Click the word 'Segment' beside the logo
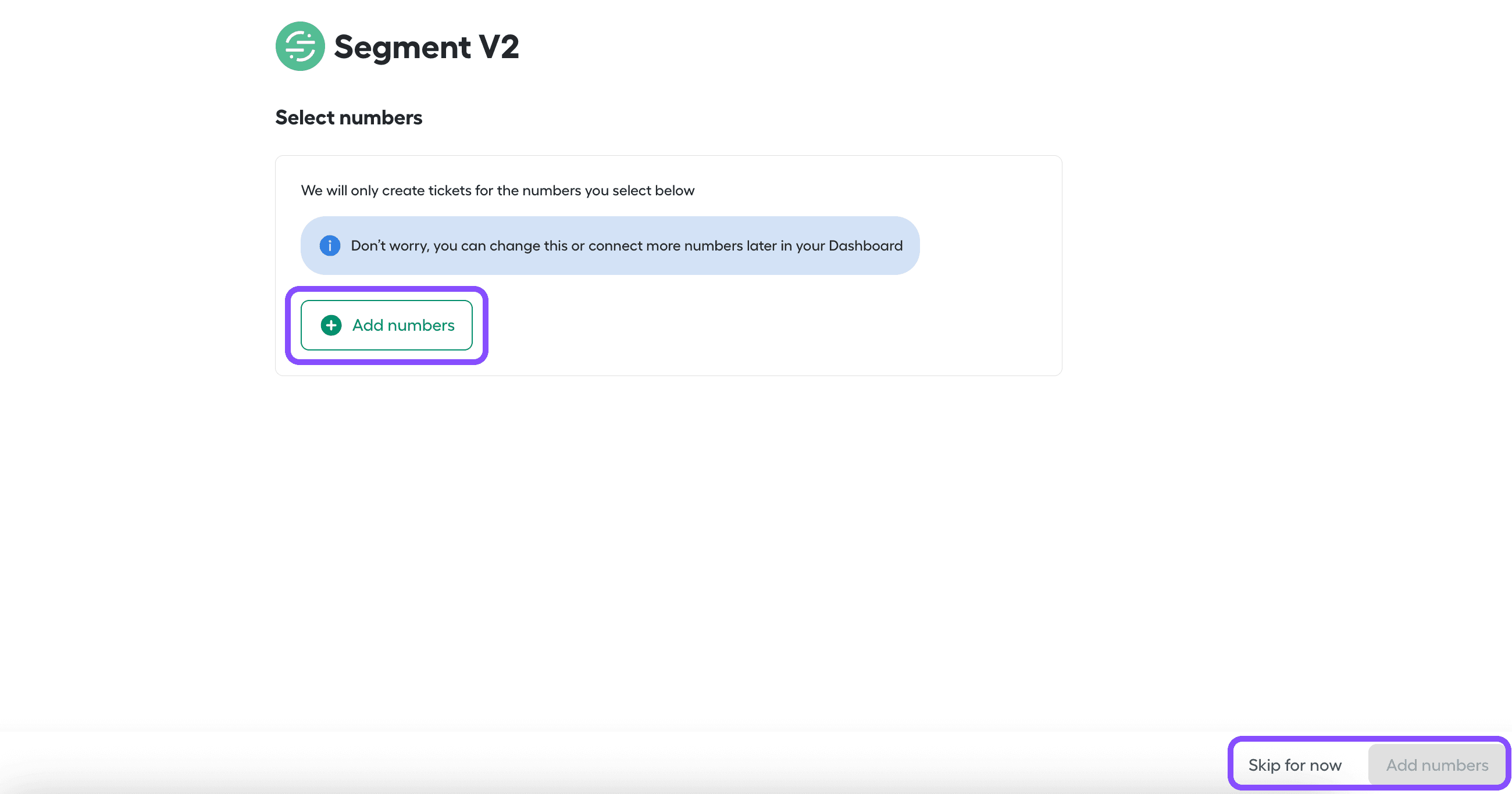Screen dimensions: 1512x794 402,47
